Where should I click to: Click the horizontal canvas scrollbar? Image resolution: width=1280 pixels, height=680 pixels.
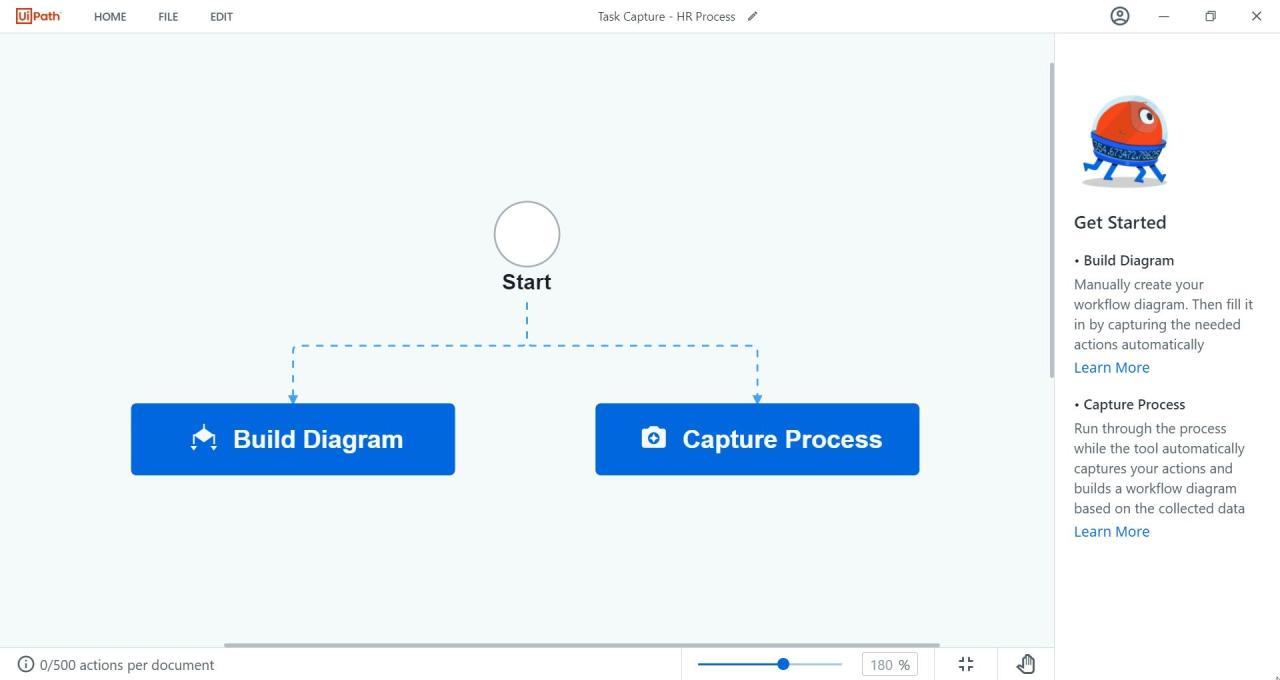pyautogui.click(x=582, y=645)
